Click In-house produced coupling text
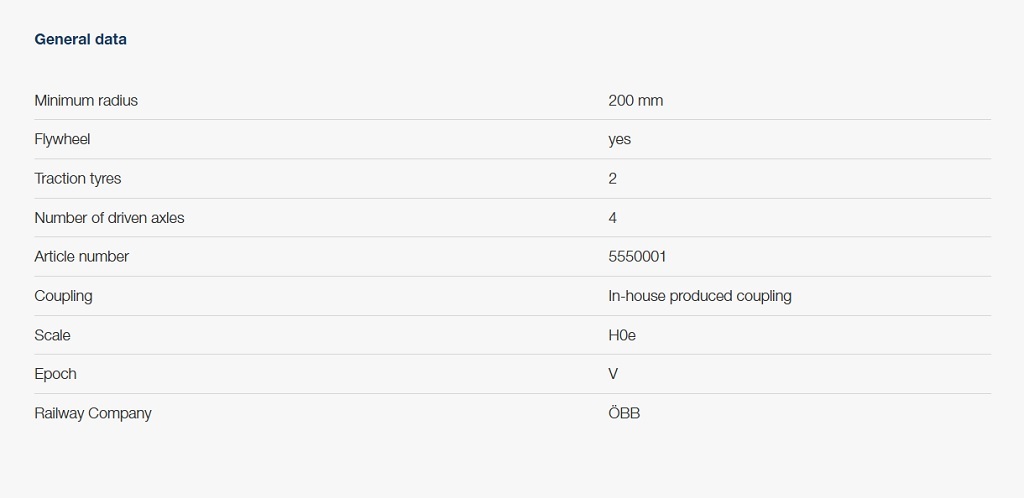This screenshot has height=498, width=1024. click(699, 295)
